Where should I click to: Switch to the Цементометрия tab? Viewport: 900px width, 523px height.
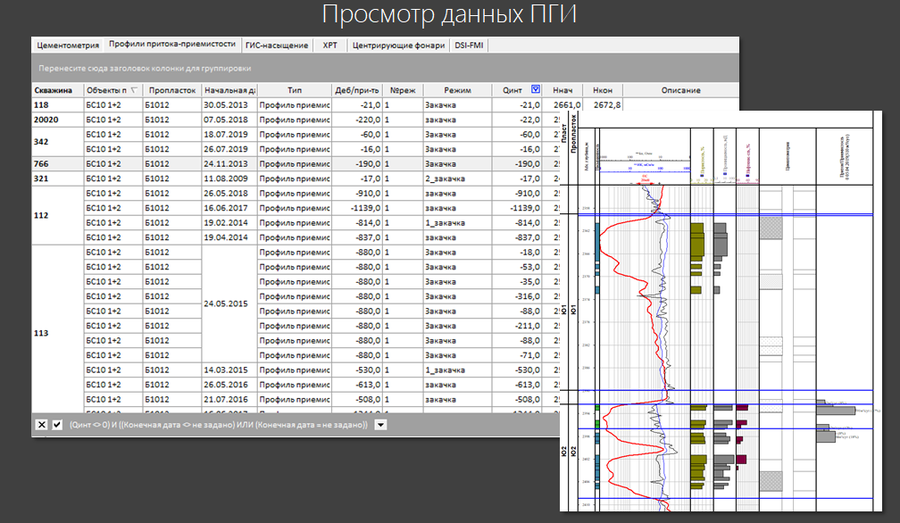(x=68, y=45)
